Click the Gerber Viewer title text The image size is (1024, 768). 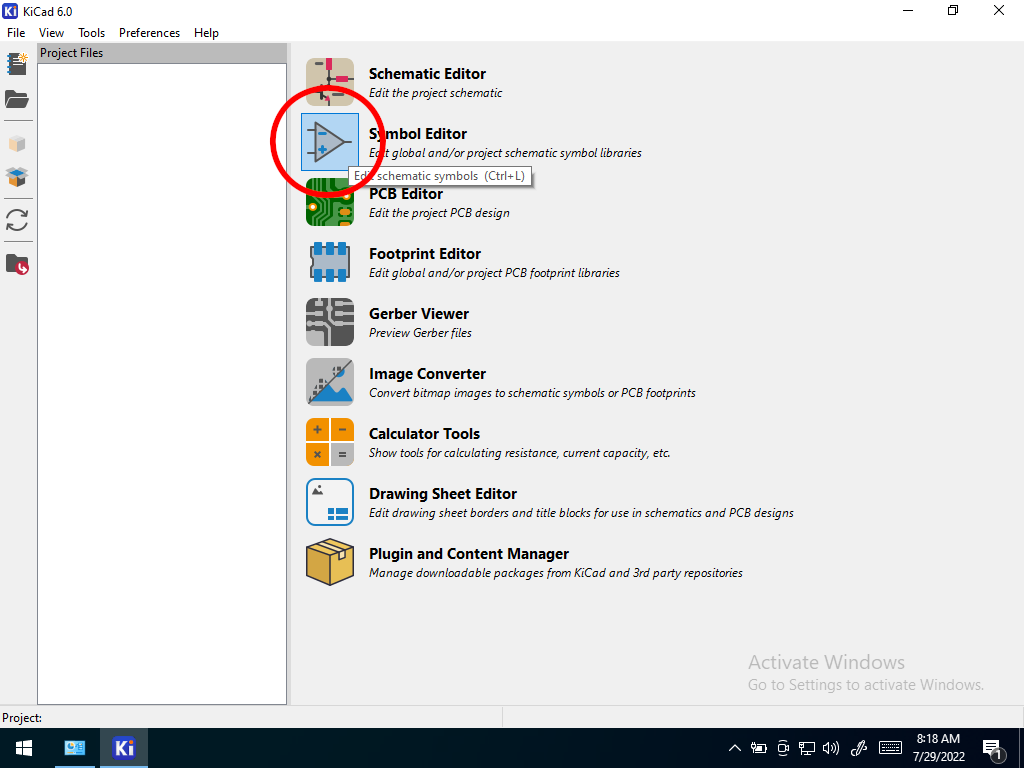click(x=419, y=314)
